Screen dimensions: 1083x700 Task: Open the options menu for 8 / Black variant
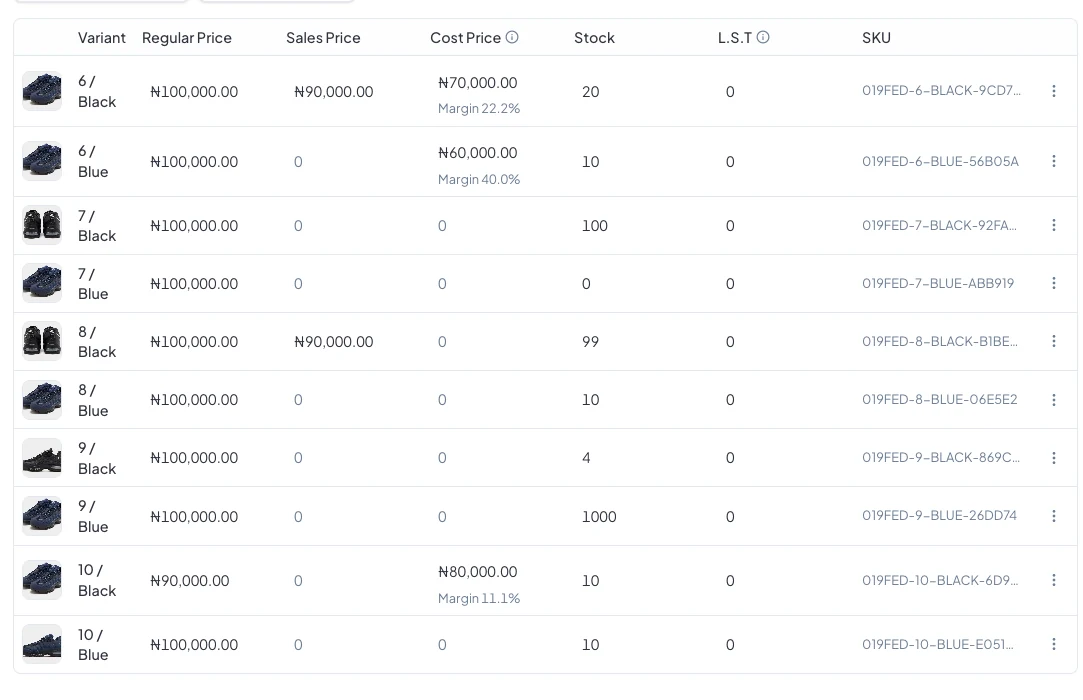pyautogui.click(x=1053, y=341)
